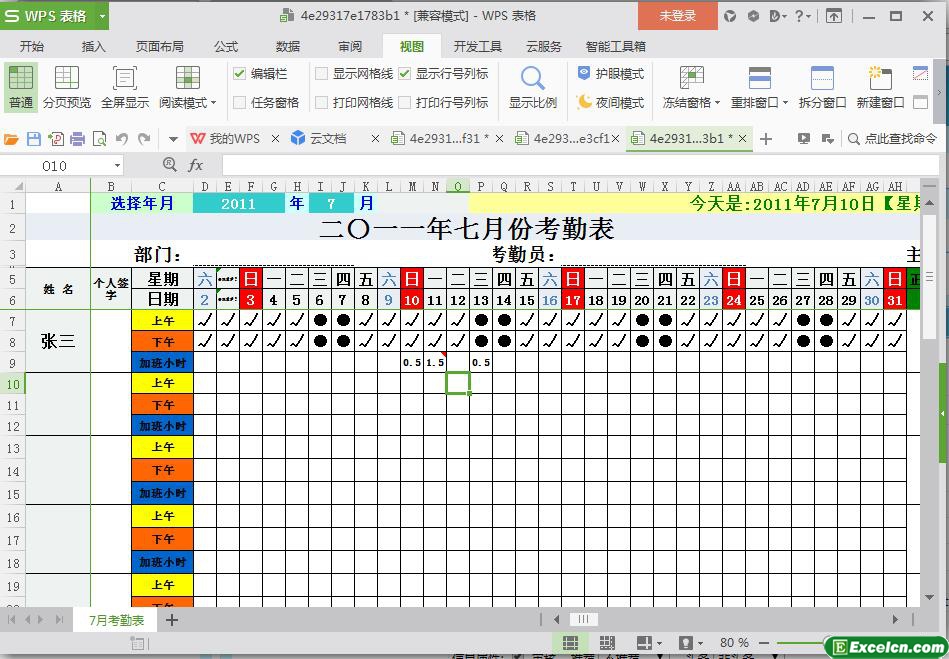Add a new sheet with plus button

tap(172, 620)
